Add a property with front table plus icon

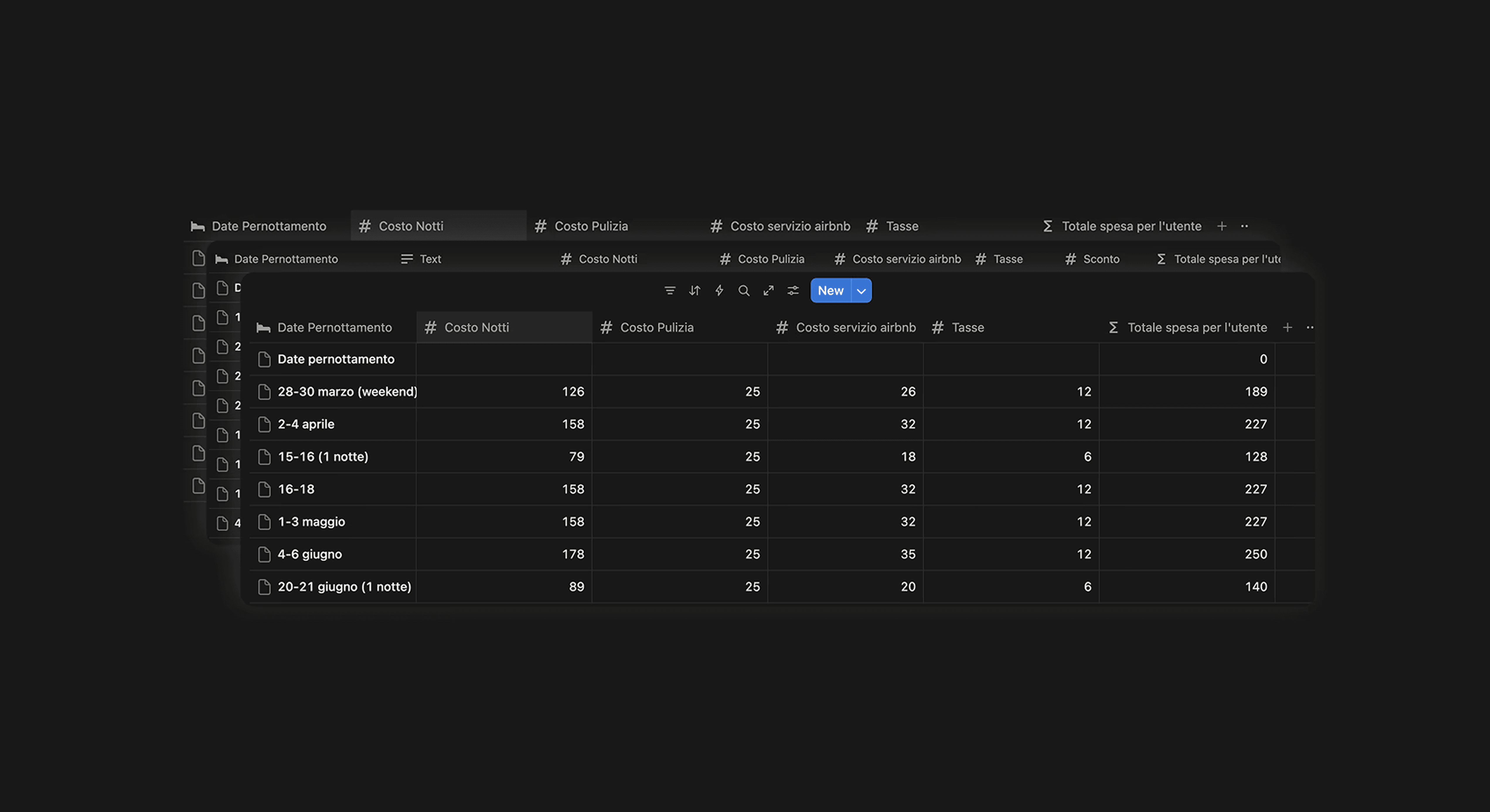coord(1288,327)
